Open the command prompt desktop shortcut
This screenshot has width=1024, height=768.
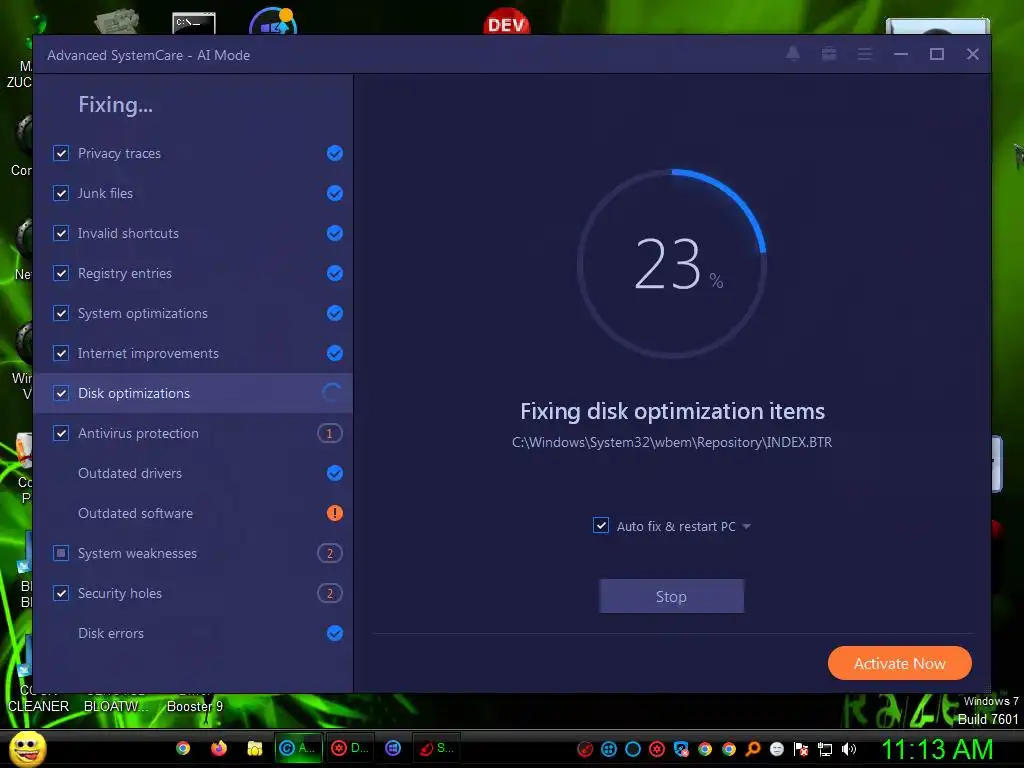[194, 24]
